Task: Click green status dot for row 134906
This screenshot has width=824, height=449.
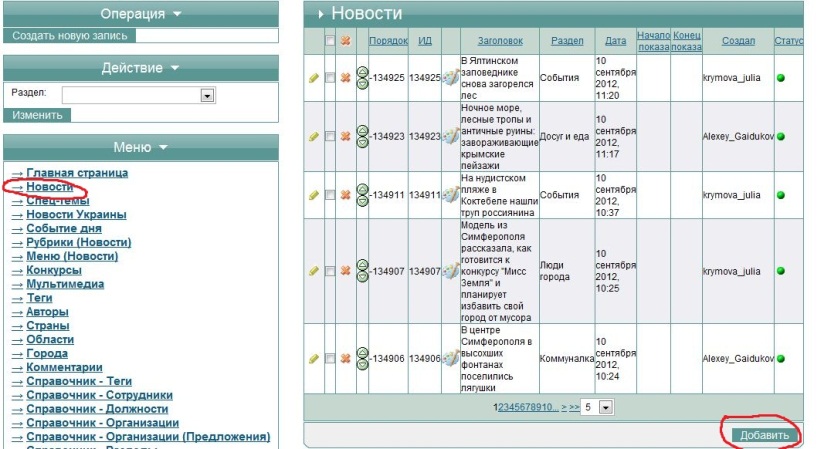Action: 781,359
